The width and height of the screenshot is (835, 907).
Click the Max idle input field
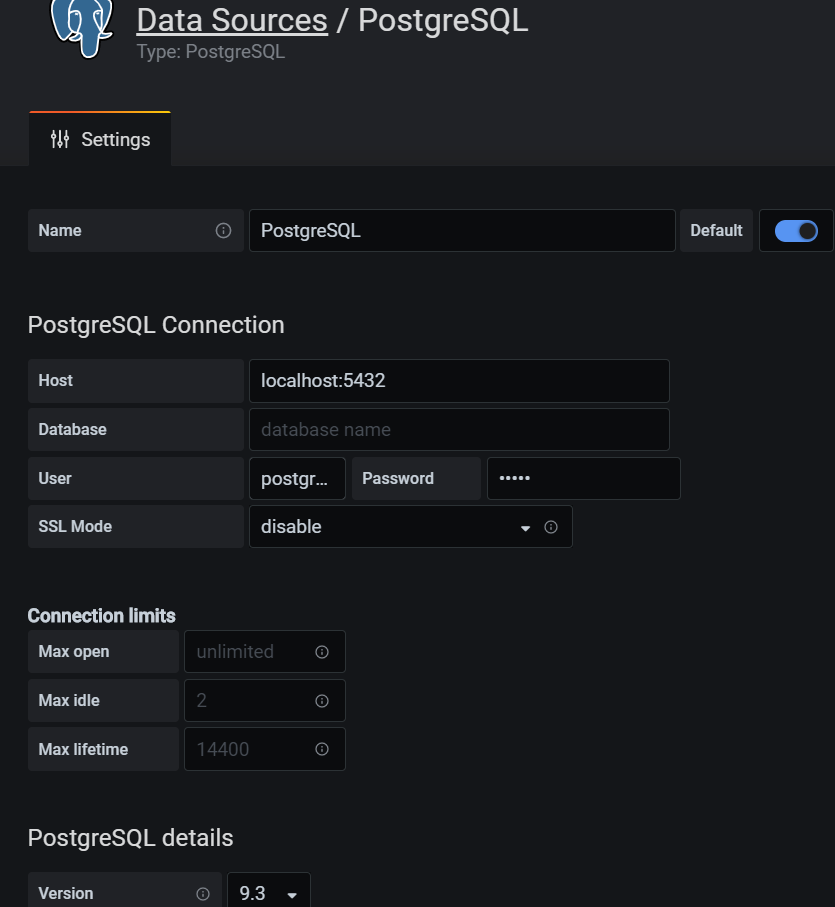coord(265,700)
